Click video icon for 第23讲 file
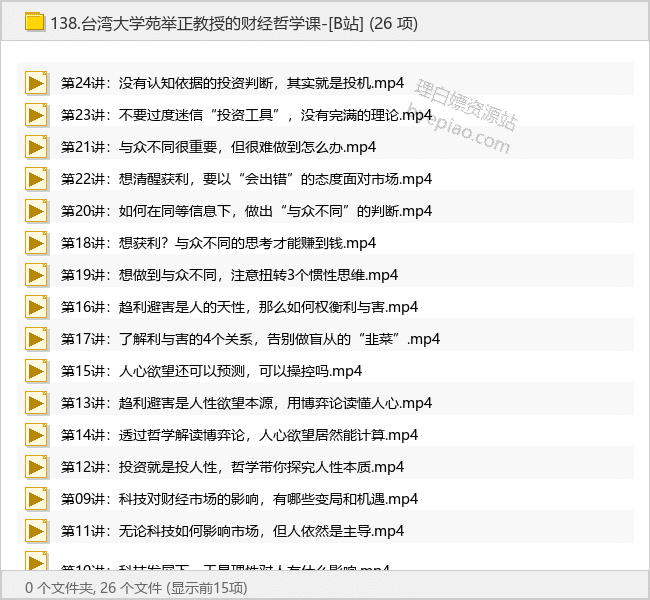 tap(36, 115)
